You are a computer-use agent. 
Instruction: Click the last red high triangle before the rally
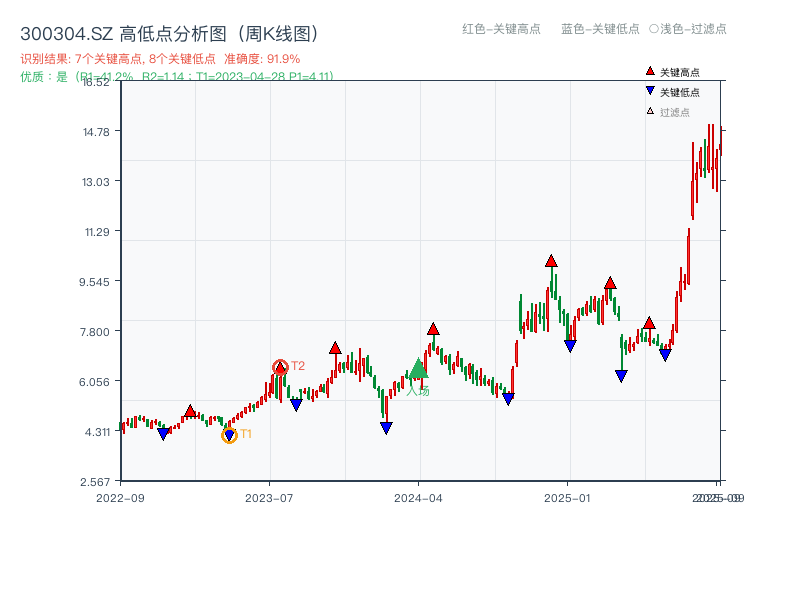coord(649,322)
